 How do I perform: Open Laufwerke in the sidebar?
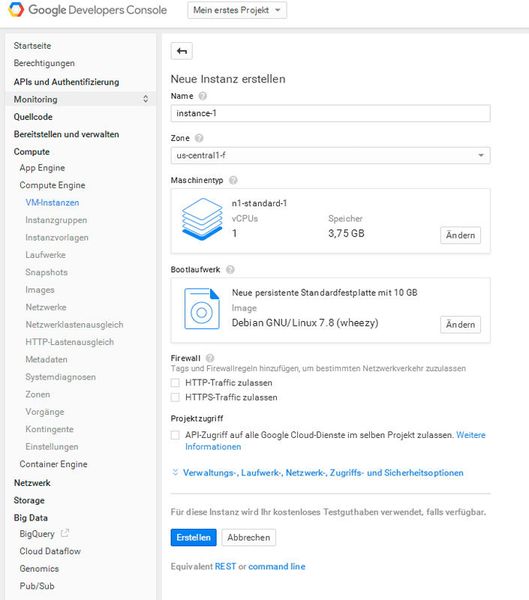[x=46, y=255]
